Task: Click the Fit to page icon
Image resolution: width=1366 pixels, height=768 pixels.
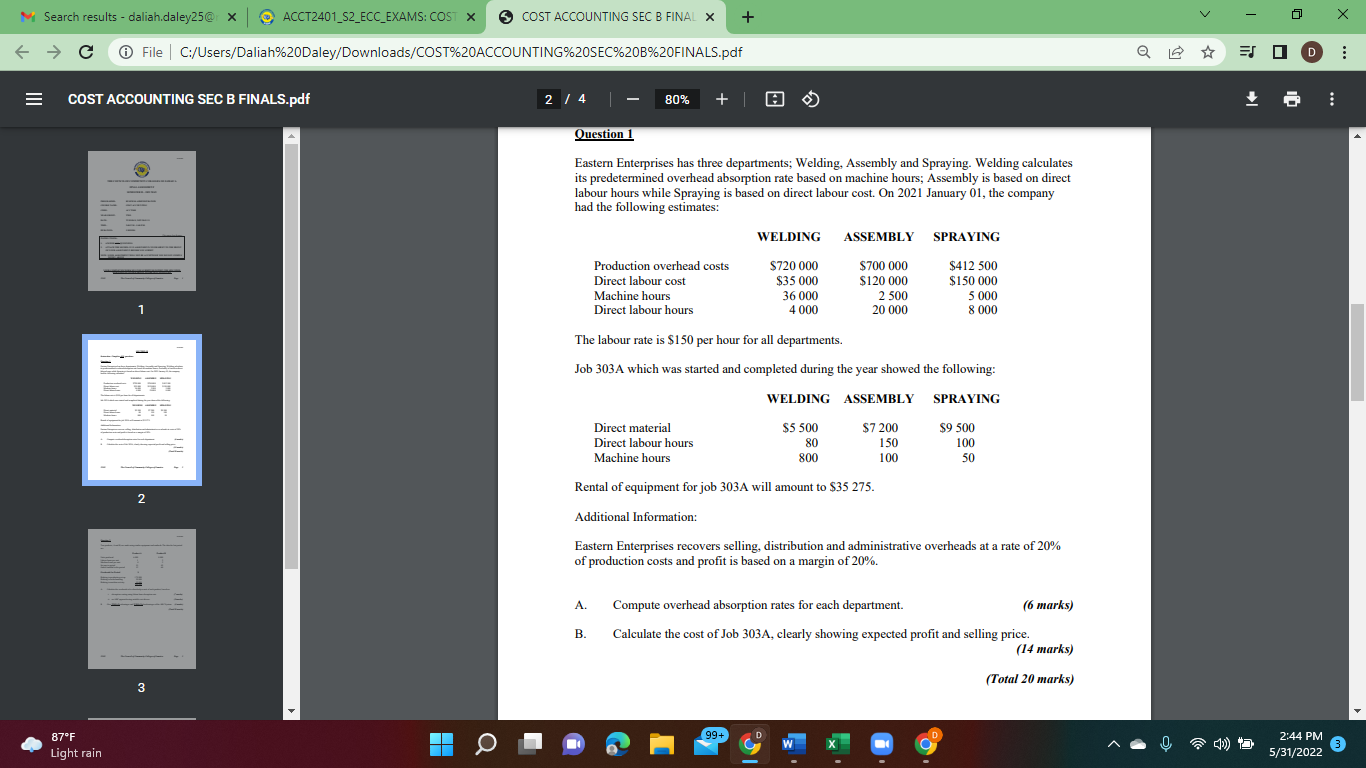Action: [773, 99]
